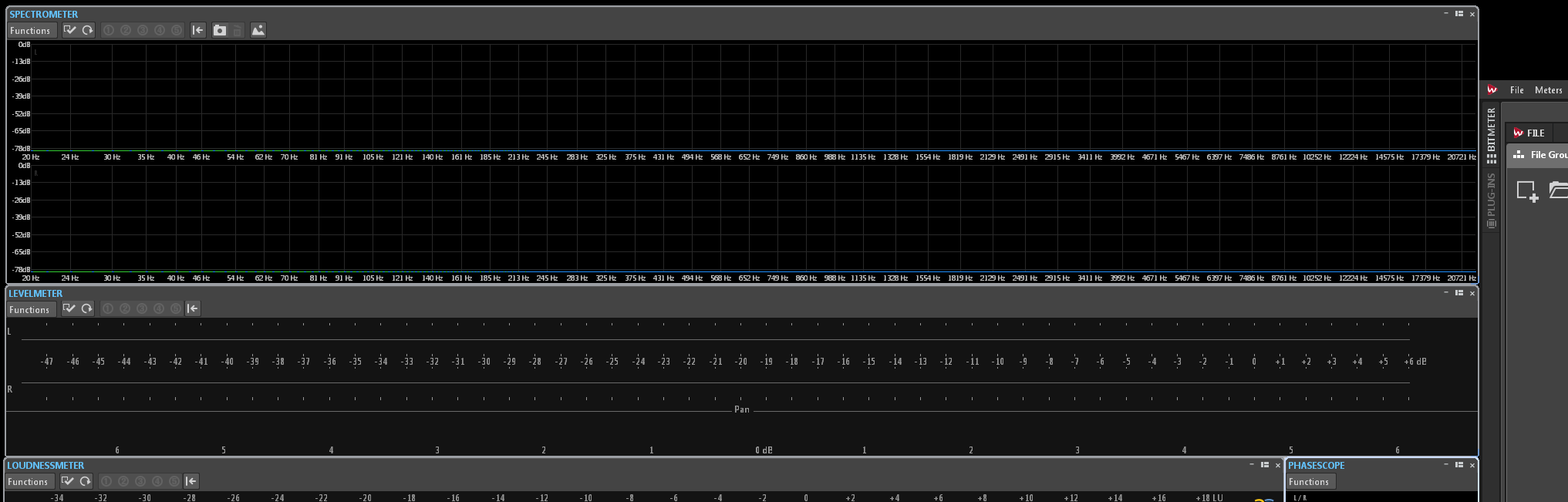Screen dimensions: 1568x502
Task: Open Levelmeter Functions menu
Action: coord(29,310)
